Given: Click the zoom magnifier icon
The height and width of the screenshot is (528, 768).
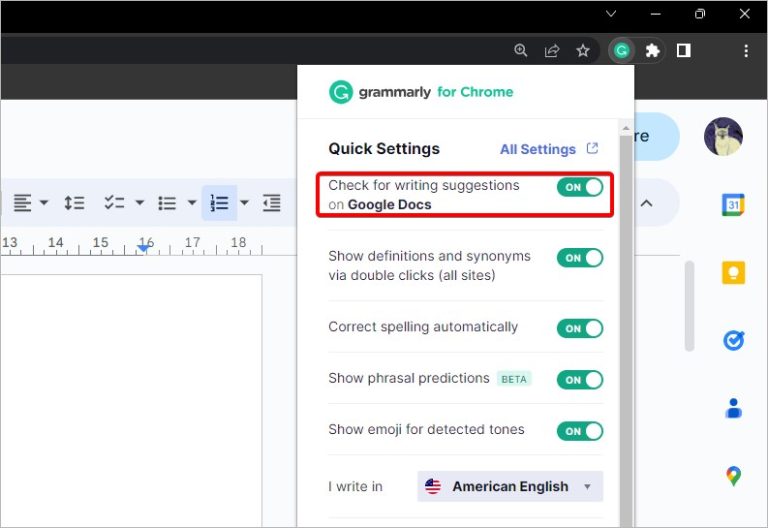Looking at the screenshot, I should pos(521,50).
